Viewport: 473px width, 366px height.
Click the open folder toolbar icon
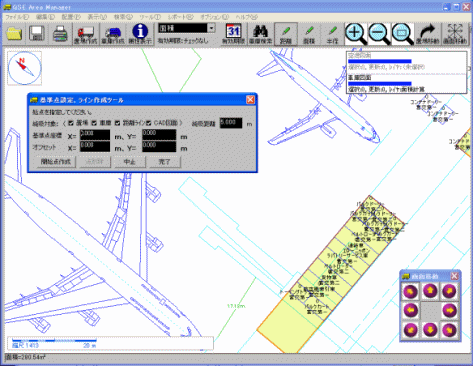(14, 34)
